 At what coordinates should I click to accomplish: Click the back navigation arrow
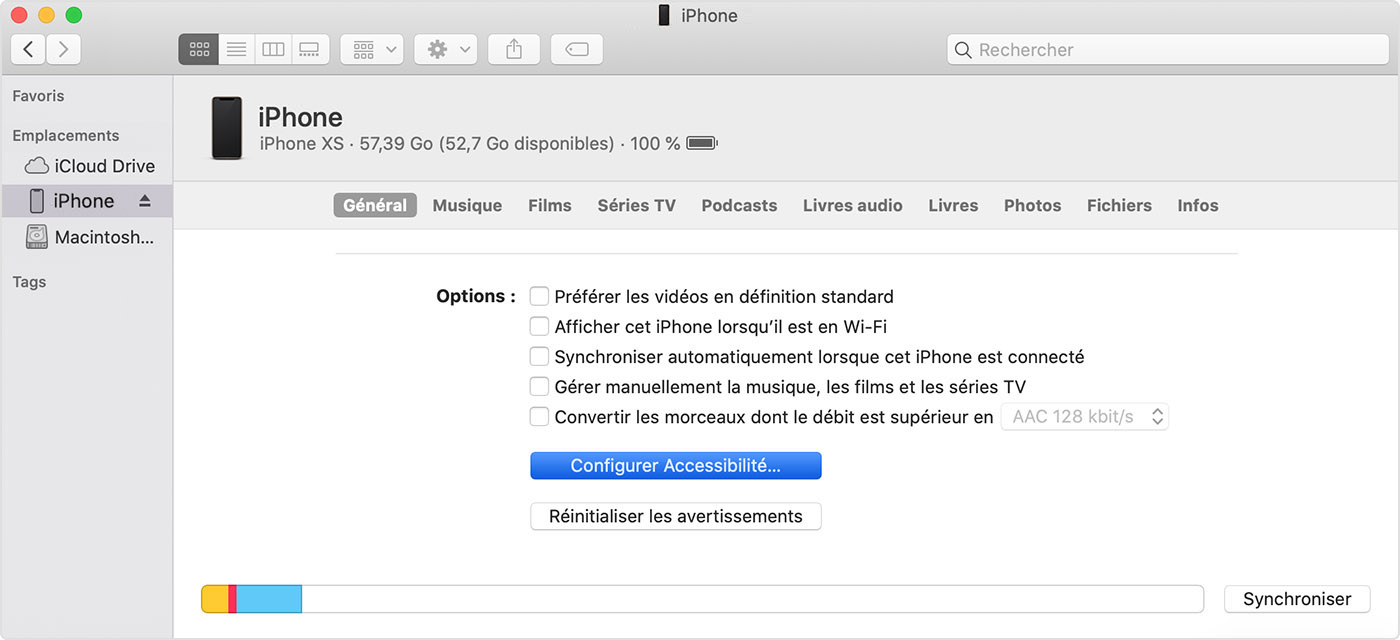click(x=28, y=49)
